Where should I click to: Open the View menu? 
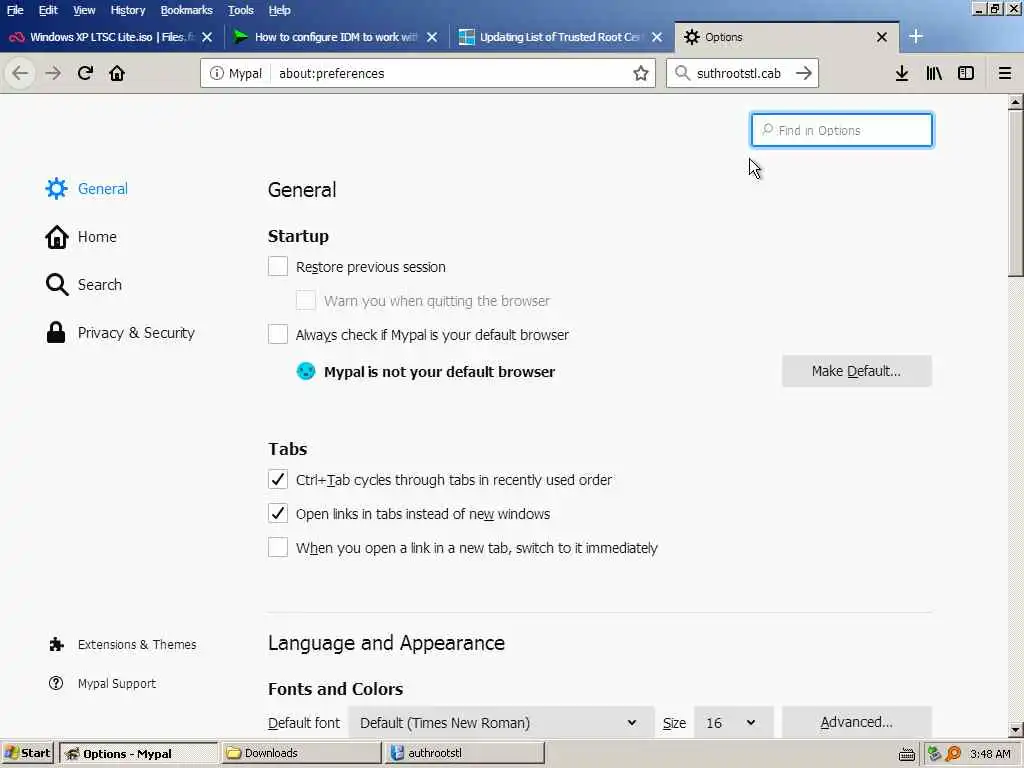84,10
